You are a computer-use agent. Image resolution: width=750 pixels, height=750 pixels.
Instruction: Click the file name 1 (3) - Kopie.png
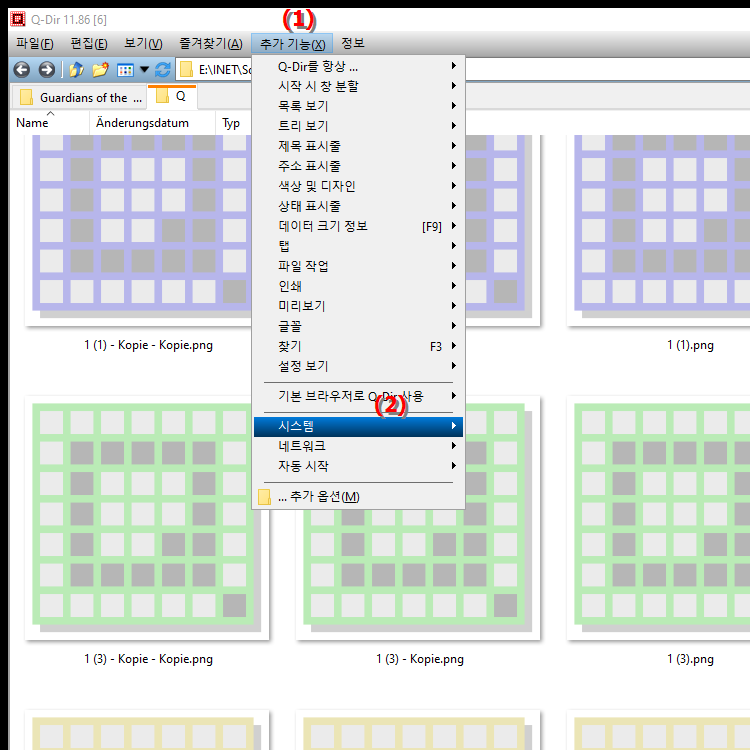419,659
